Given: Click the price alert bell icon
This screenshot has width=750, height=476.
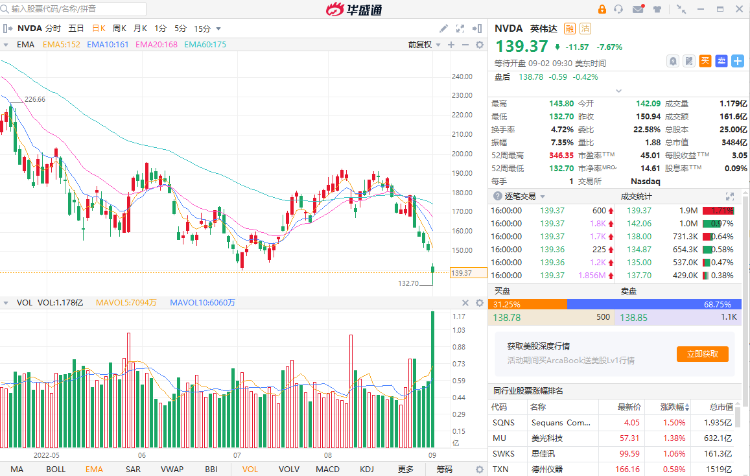Looking at the screenshot, I should point(673,61).
